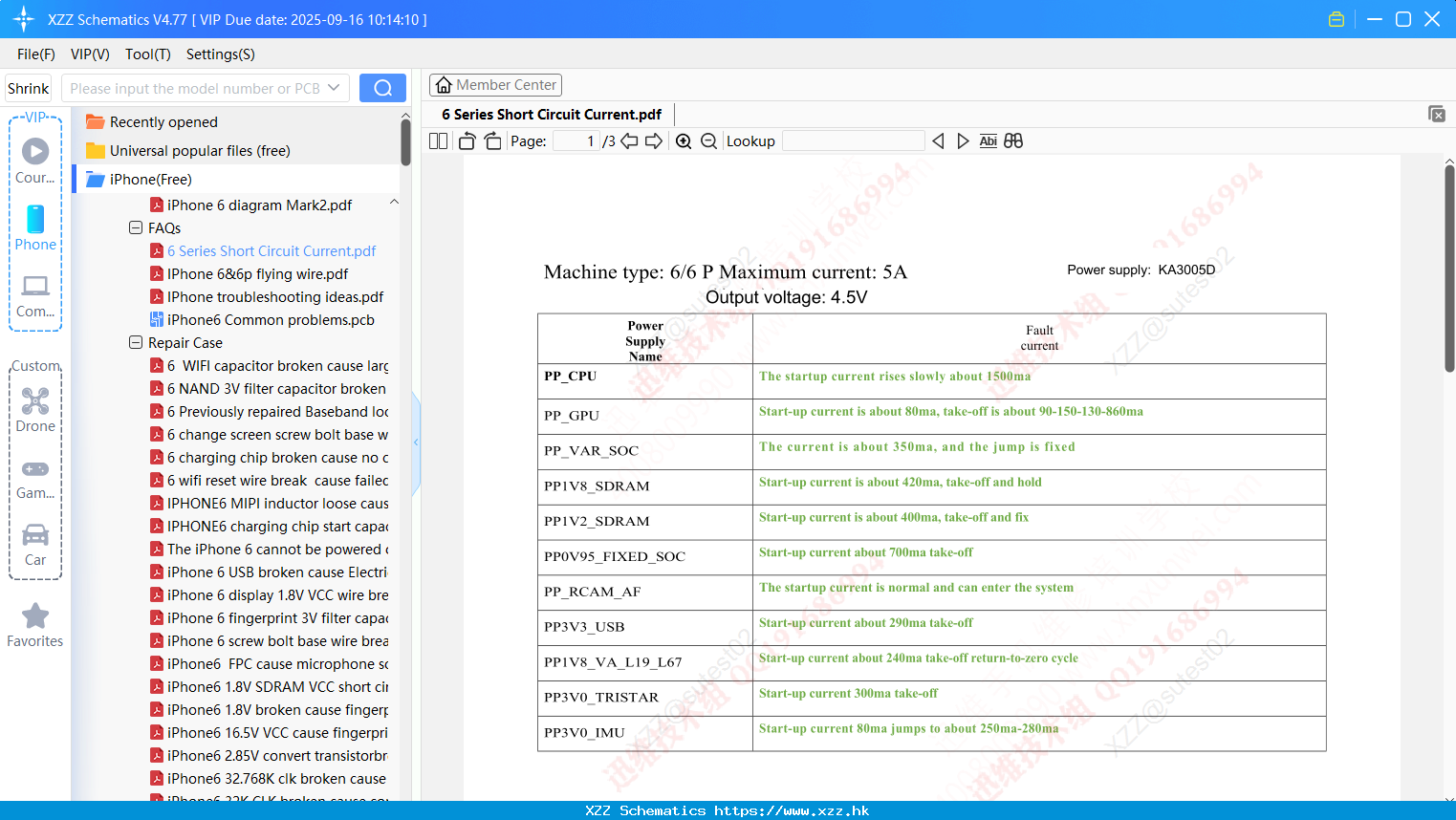The image size is (1456, 820).
Task: Expand Universal popular files (free) folder
Action: [x=188, y=151]
